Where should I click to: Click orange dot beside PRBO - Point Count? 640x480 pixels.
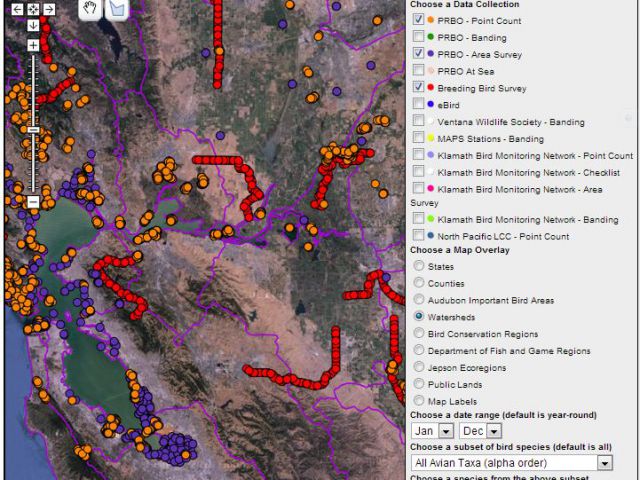pyautogui.click(x=430, y=20)
